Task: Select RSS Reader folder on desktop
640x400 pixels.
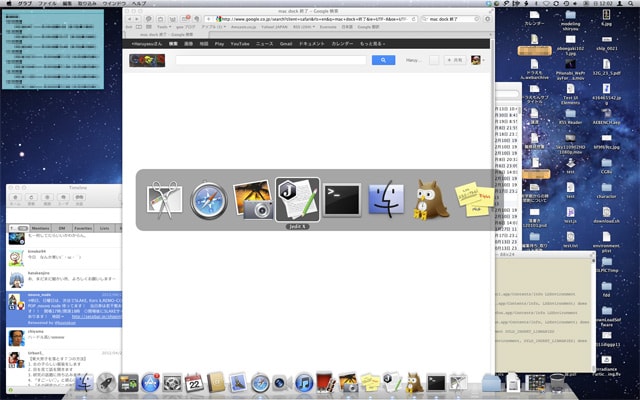Action: [x=570, y=116]
